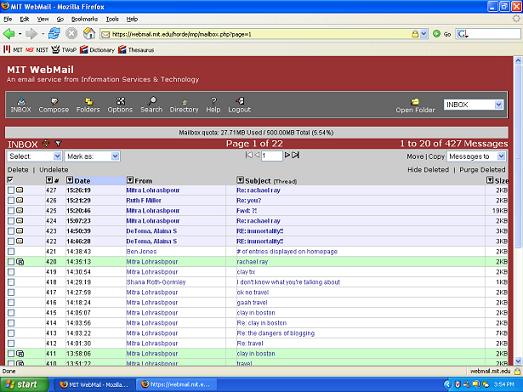Click sort arrow beside Size column
Screen dimensions: 523x392
click(490, 180)
